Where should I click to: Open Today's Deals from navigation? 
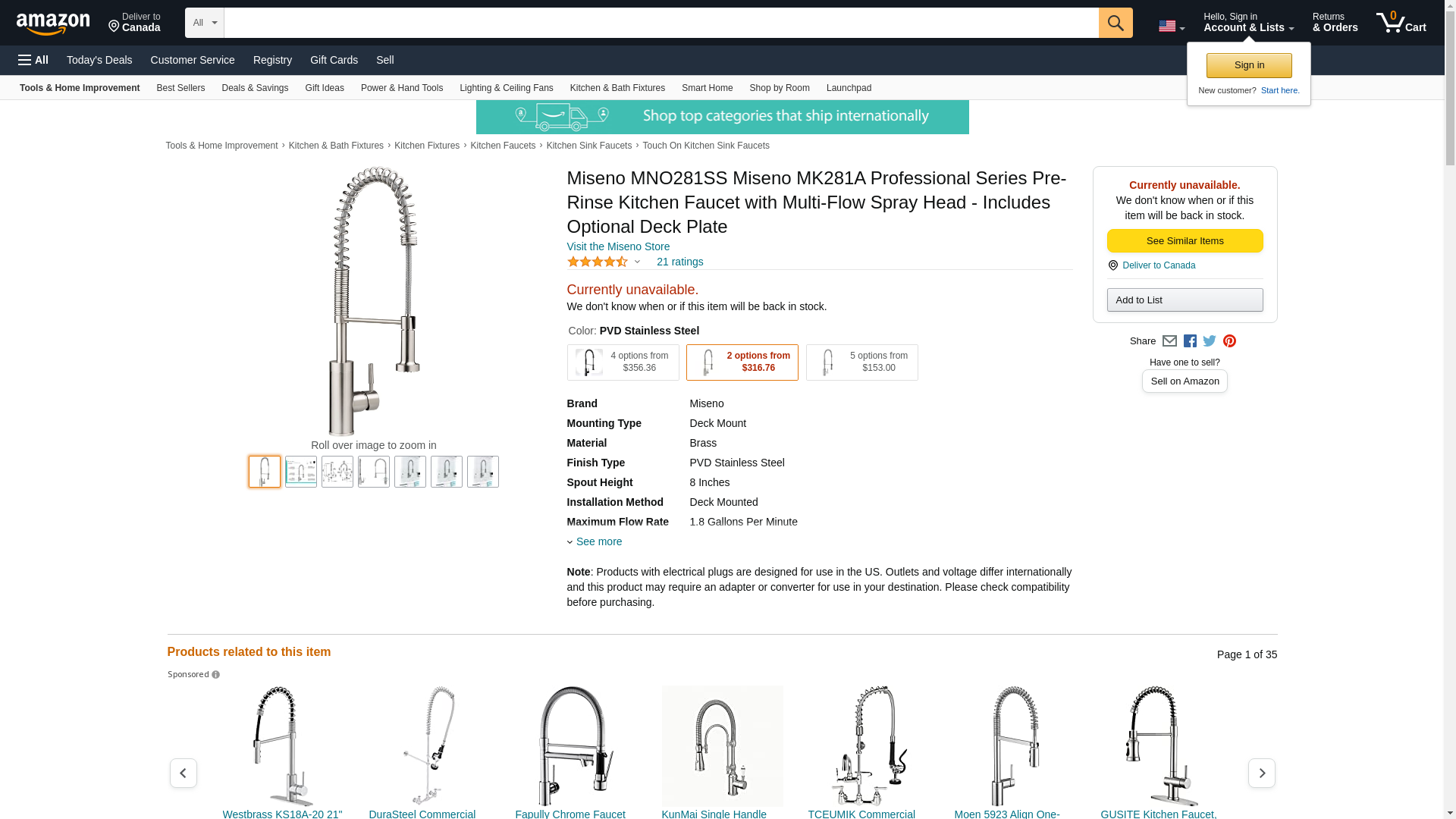pos(99,60)
